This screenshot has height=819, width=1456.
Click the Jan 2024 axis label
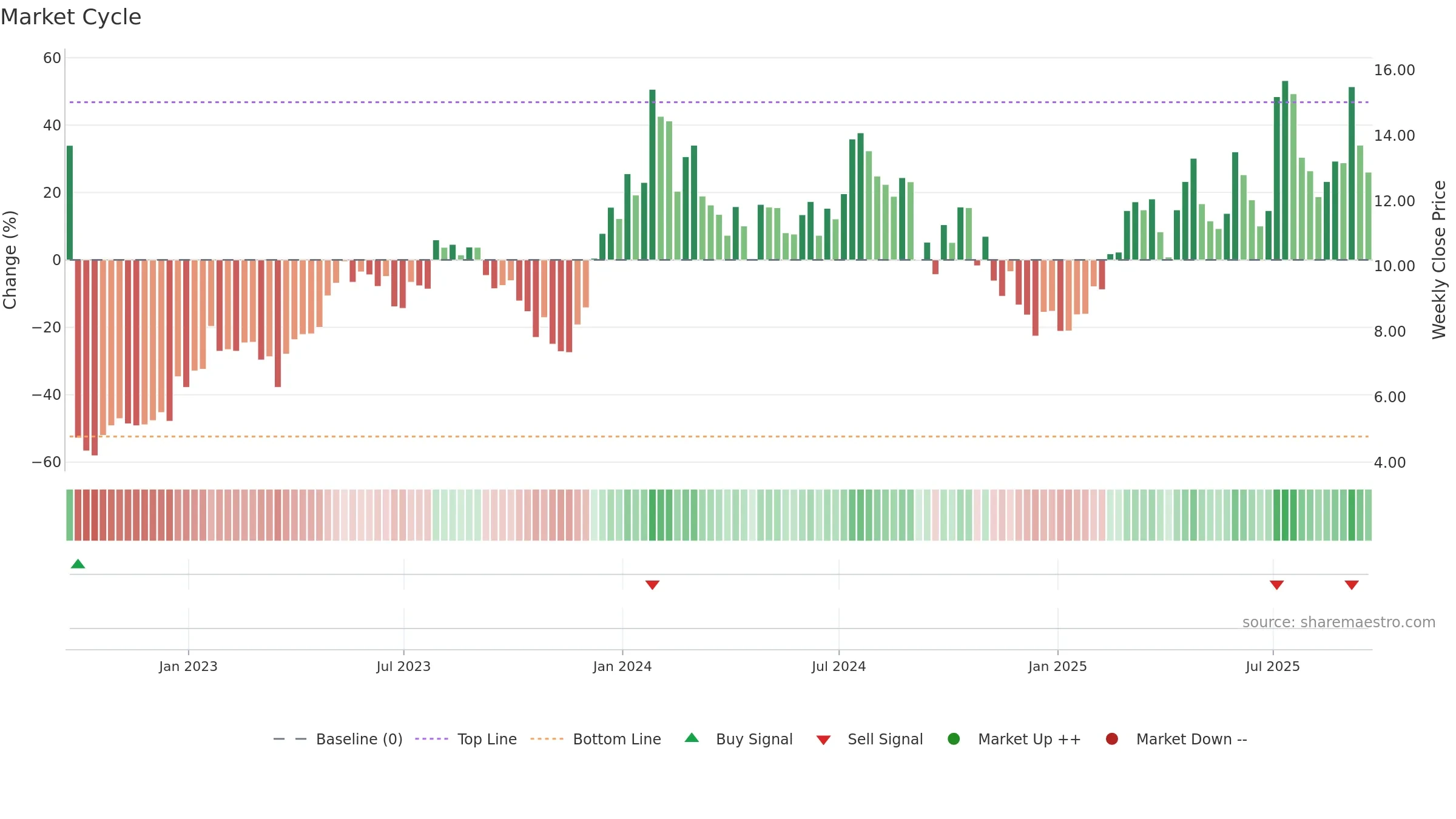pyautogui.click(x=622, y=667)
